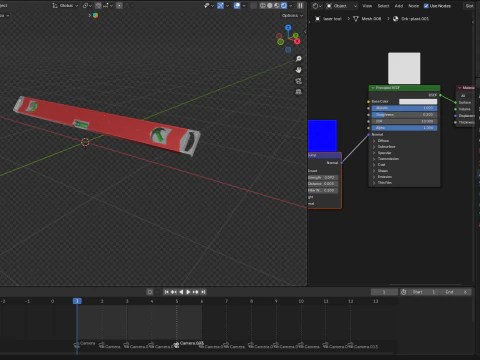Toggle the show gizmo button
This screenshot has height=360, width=480.
220,5
